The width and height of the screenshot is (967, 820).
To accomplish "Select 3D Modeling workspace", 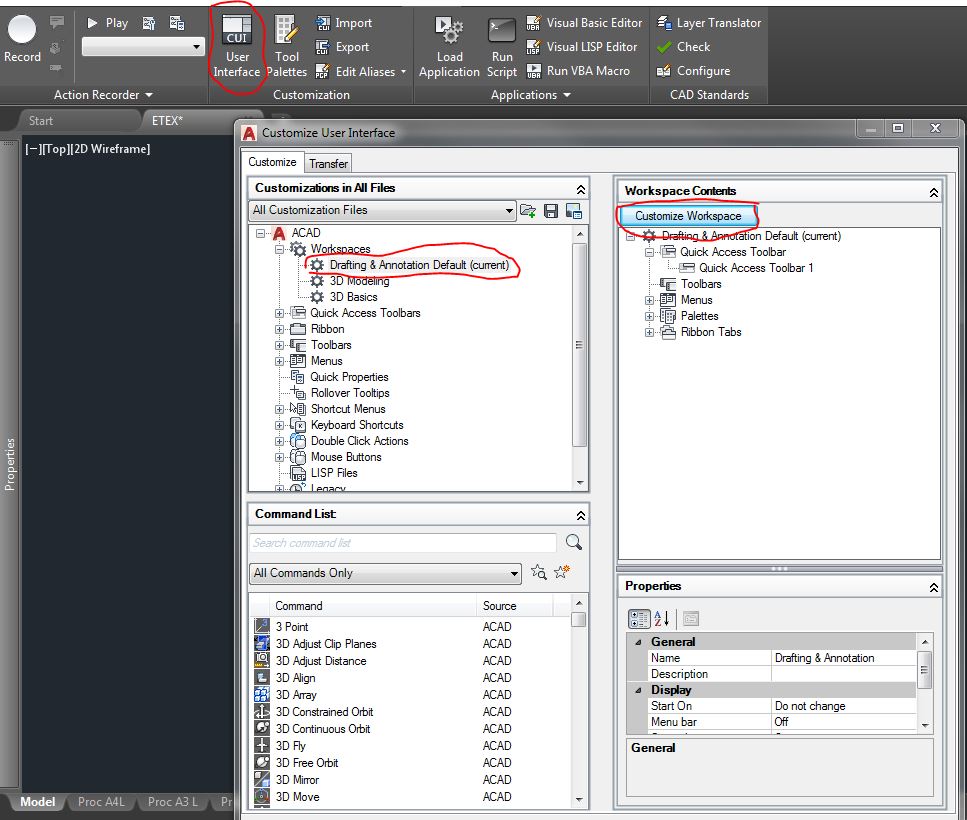I will tap(359, 281).
